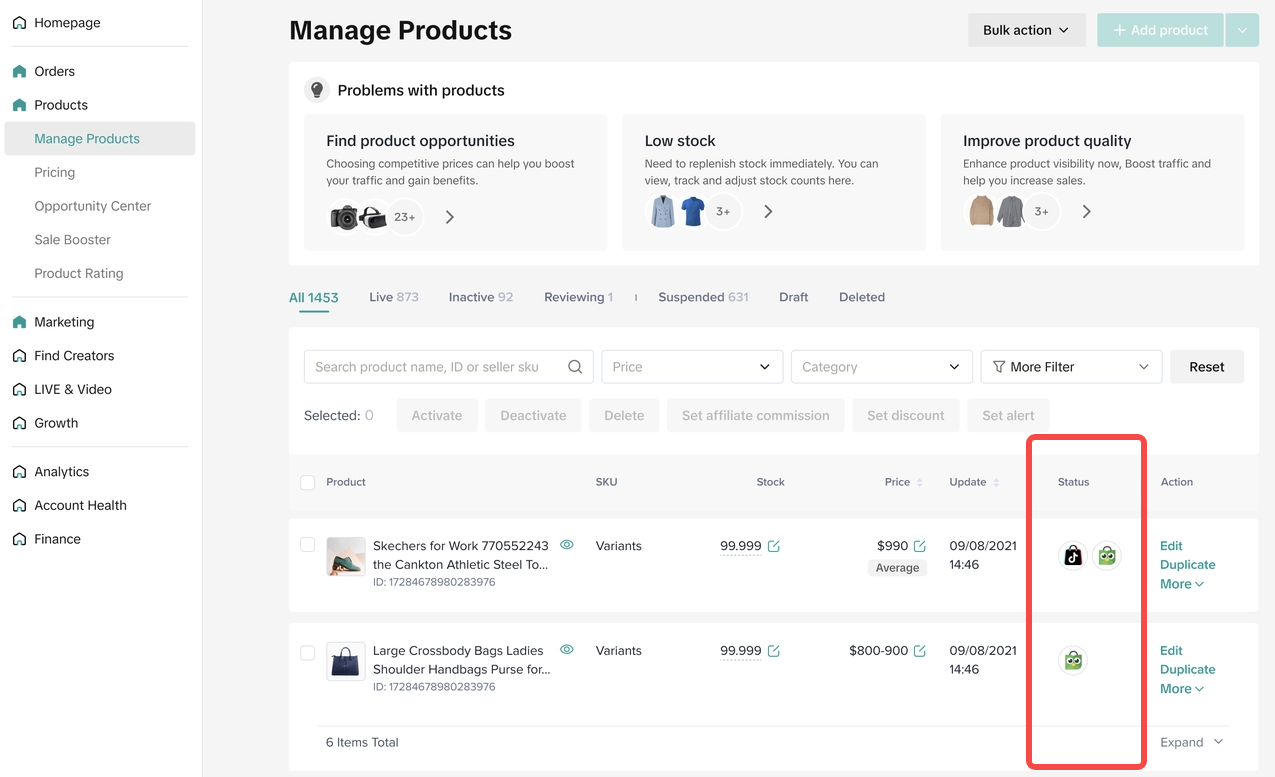The width and height of the screenshot is (1275, 777).
Task: Open Pricing in the sidebar
Action: pyautogui.click(x=55, y=172)
